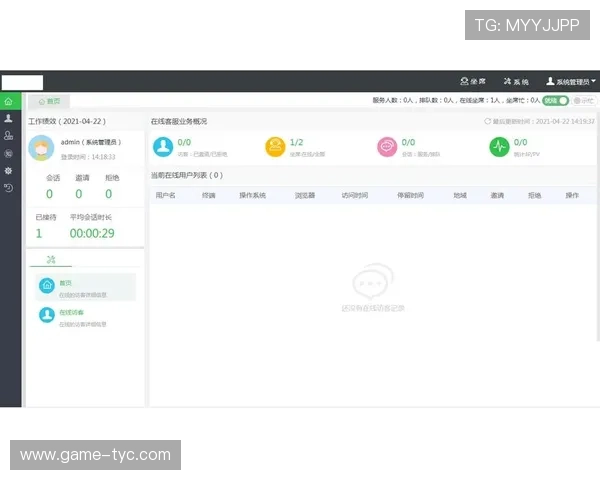This screenshot has width=600, height=480.
Task: Toggle the green ready-status switch
Action: pyautogui.click(x=555, y=101)
